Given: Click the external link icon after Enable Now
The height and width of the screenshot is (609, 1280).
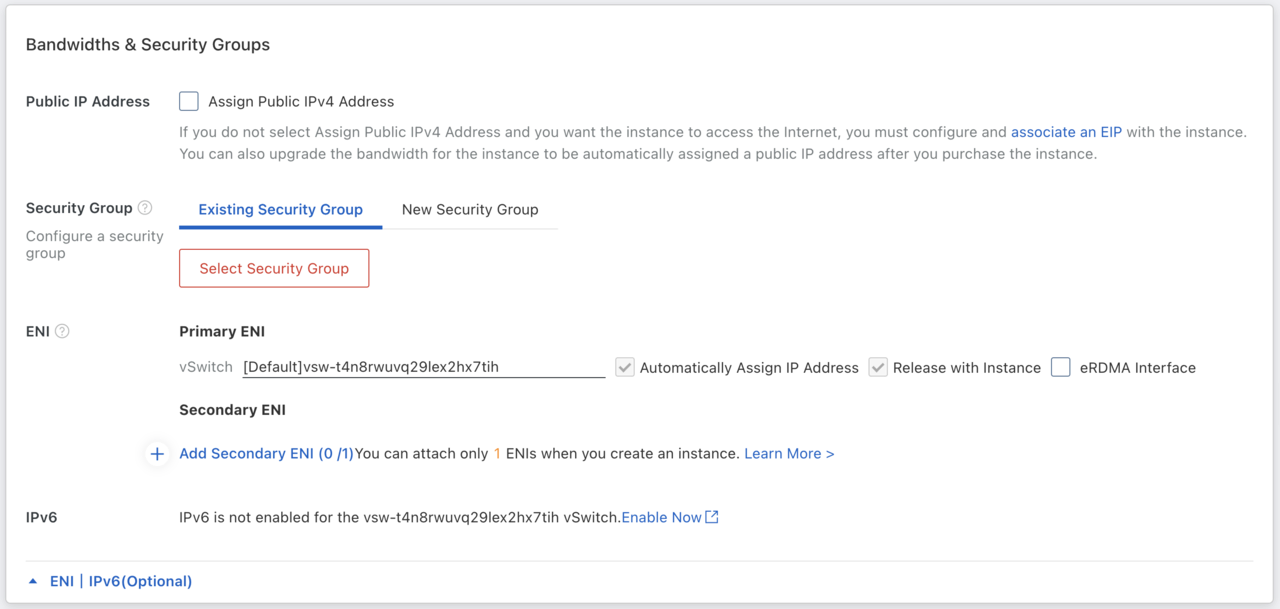Looking at the screenshot, I should [712, 517].
